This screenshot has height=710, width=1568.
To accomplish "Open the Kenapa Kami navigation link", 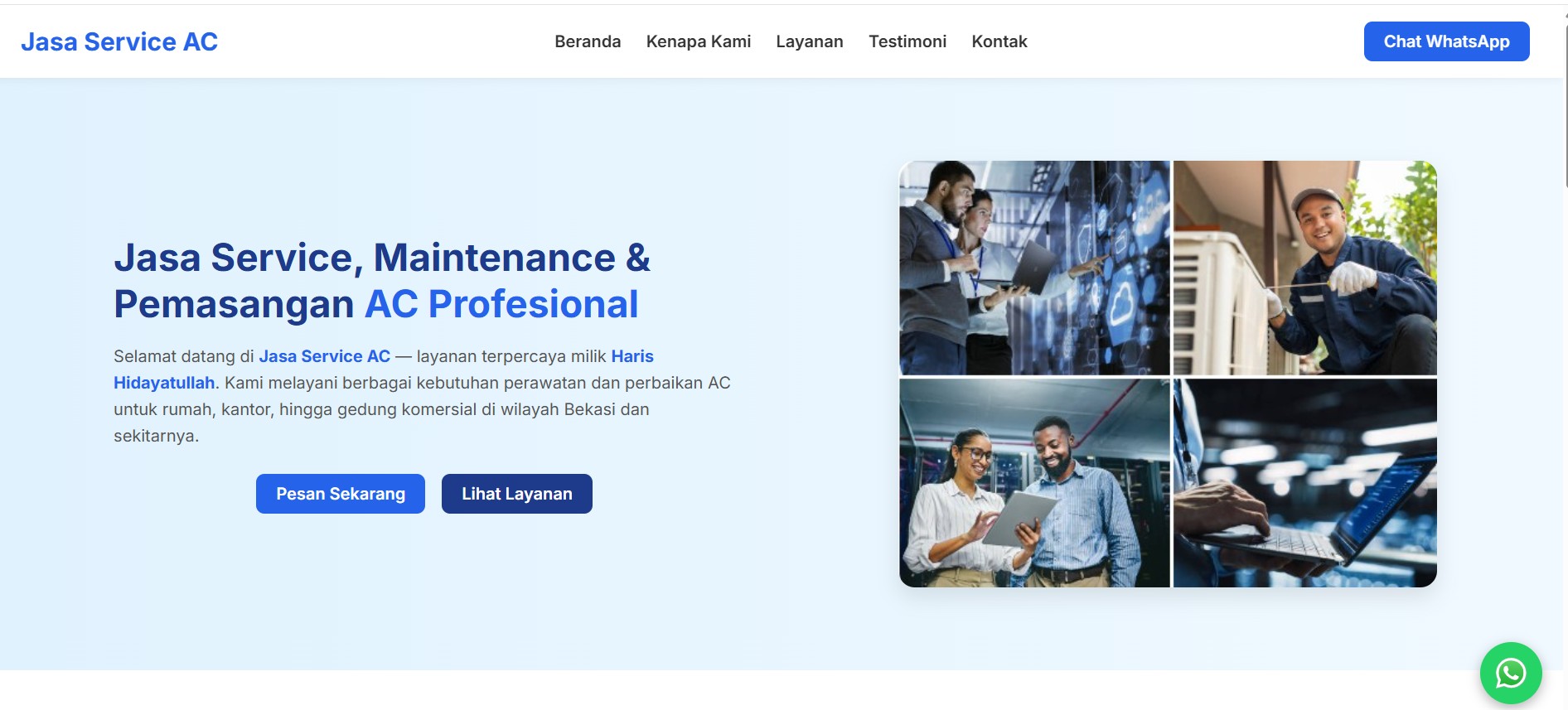I will tap(698, 41).
